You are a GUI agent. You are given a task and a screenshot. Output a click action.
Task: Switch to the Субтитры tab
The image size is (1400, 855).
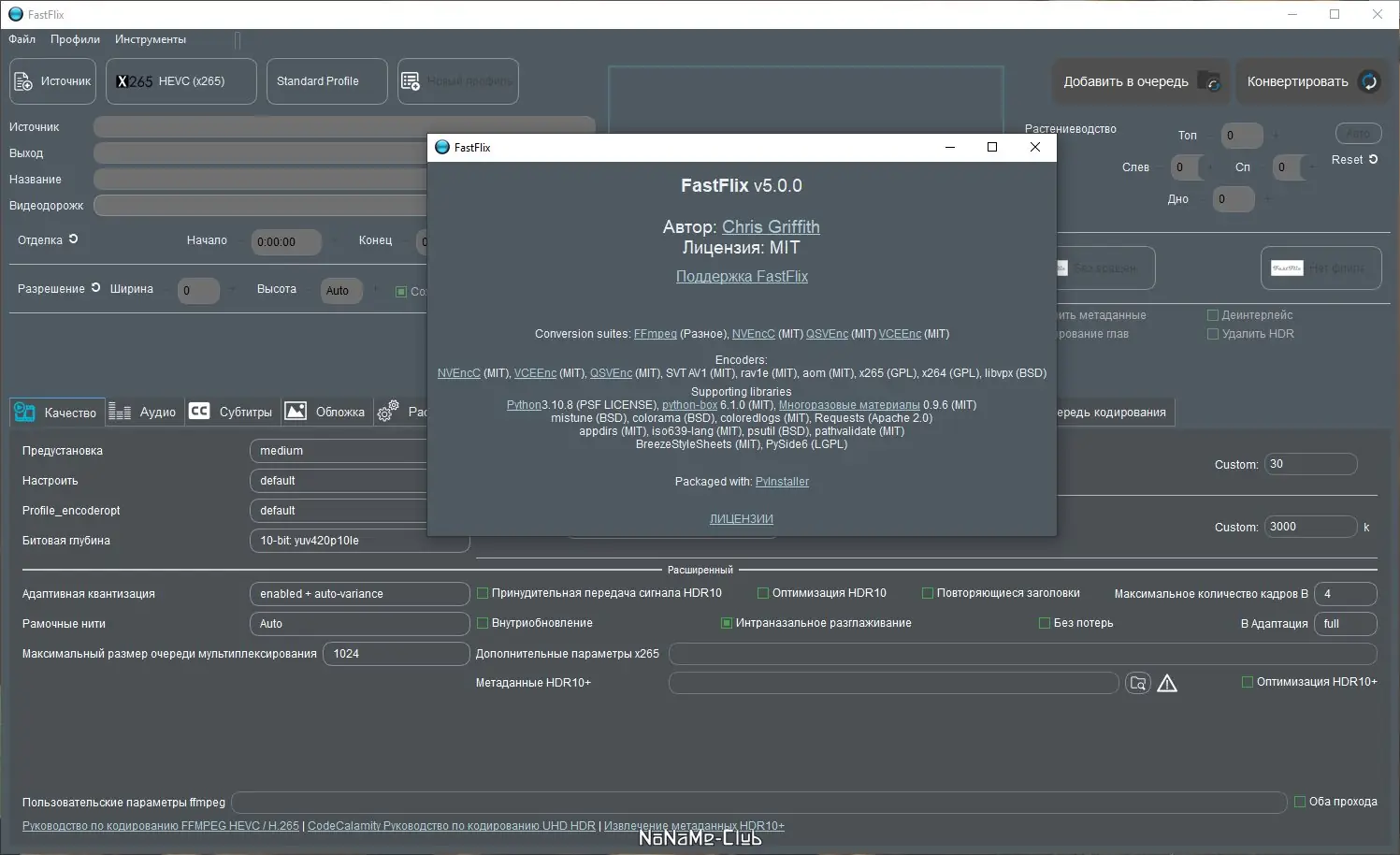click(231, 412)
